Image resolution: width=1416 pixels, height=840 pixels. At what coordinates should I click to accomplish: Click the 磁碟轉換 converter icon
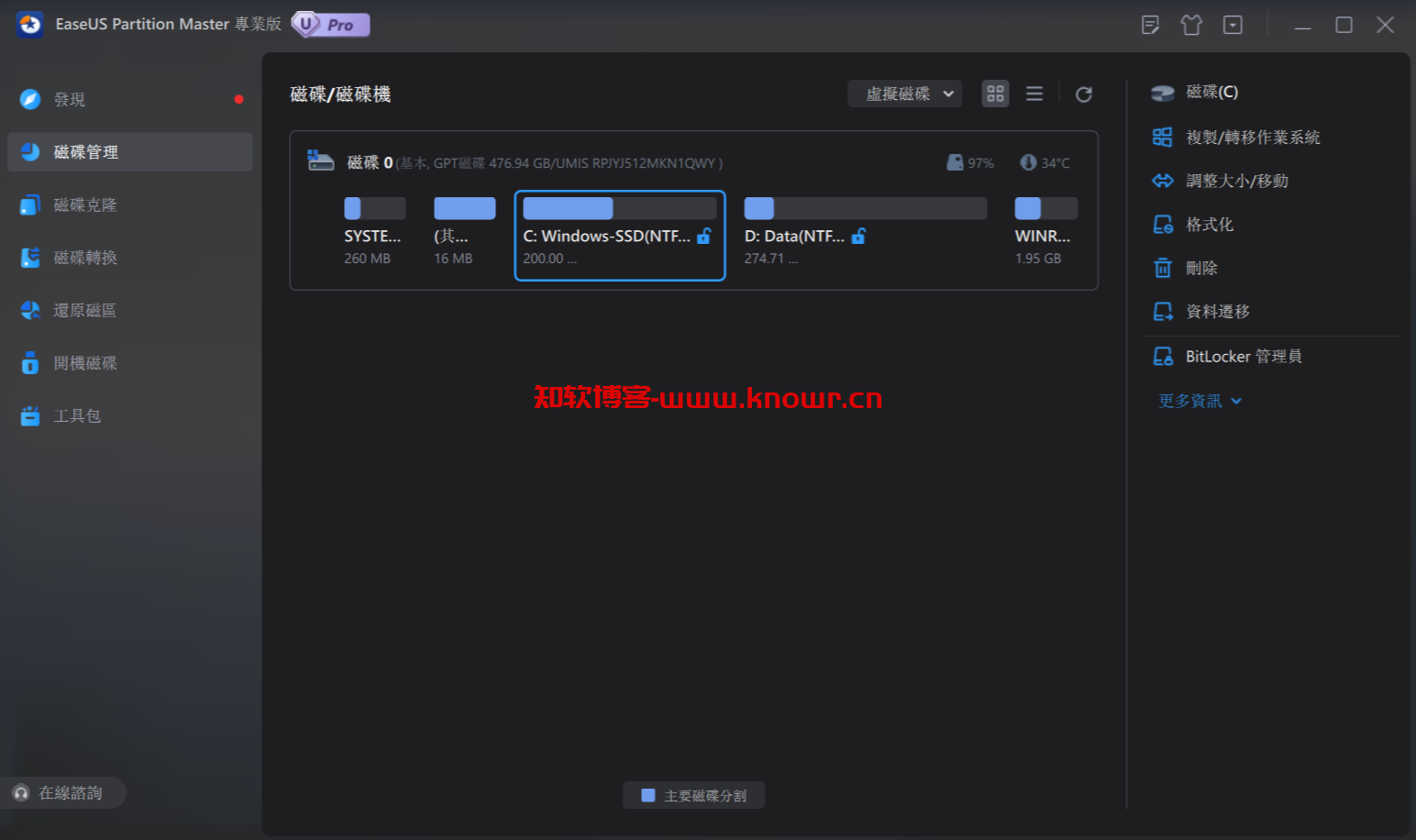coord(30,258)
